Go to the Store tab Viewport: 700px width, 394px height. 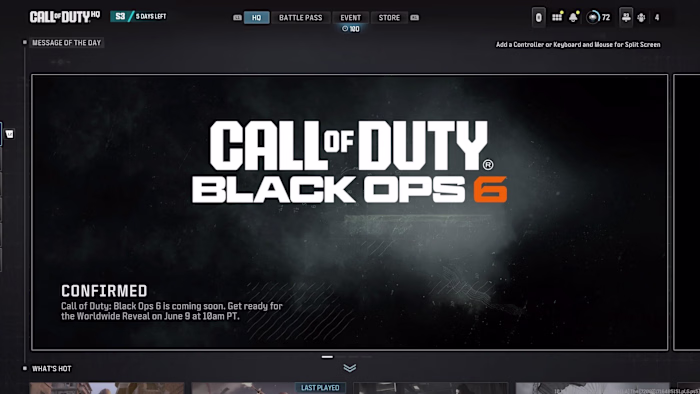click(389, 17)
